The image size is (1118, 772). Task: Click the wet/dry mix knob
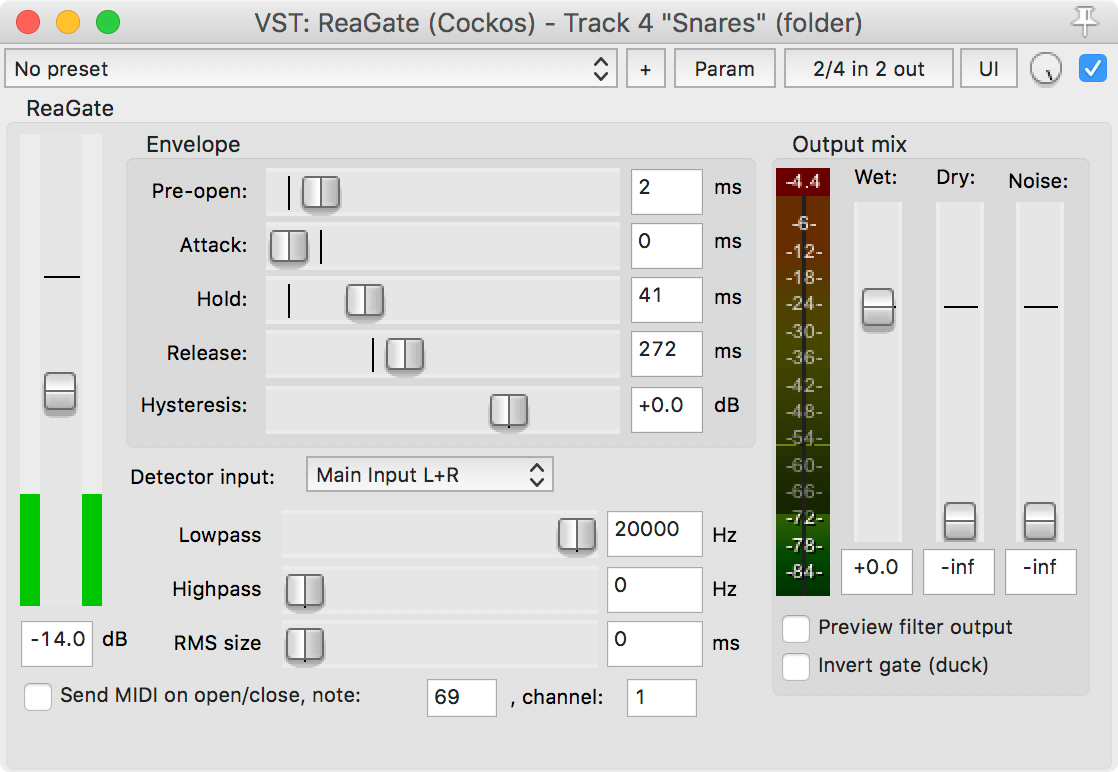coord(1045,69)
